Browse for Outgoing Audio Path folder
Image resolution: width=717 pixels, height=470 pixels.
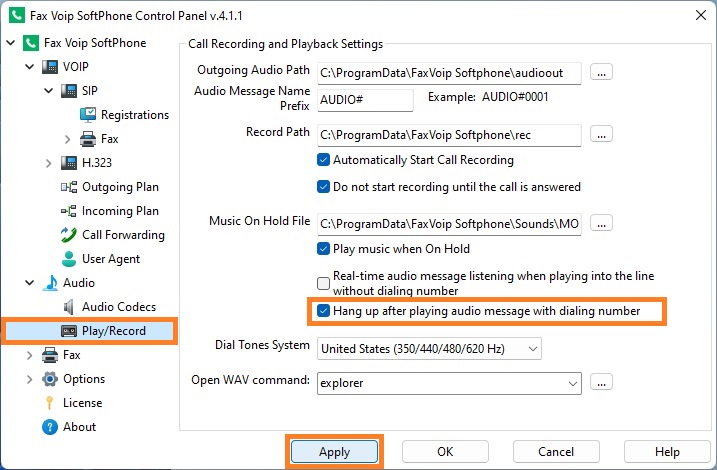point(601,72)
